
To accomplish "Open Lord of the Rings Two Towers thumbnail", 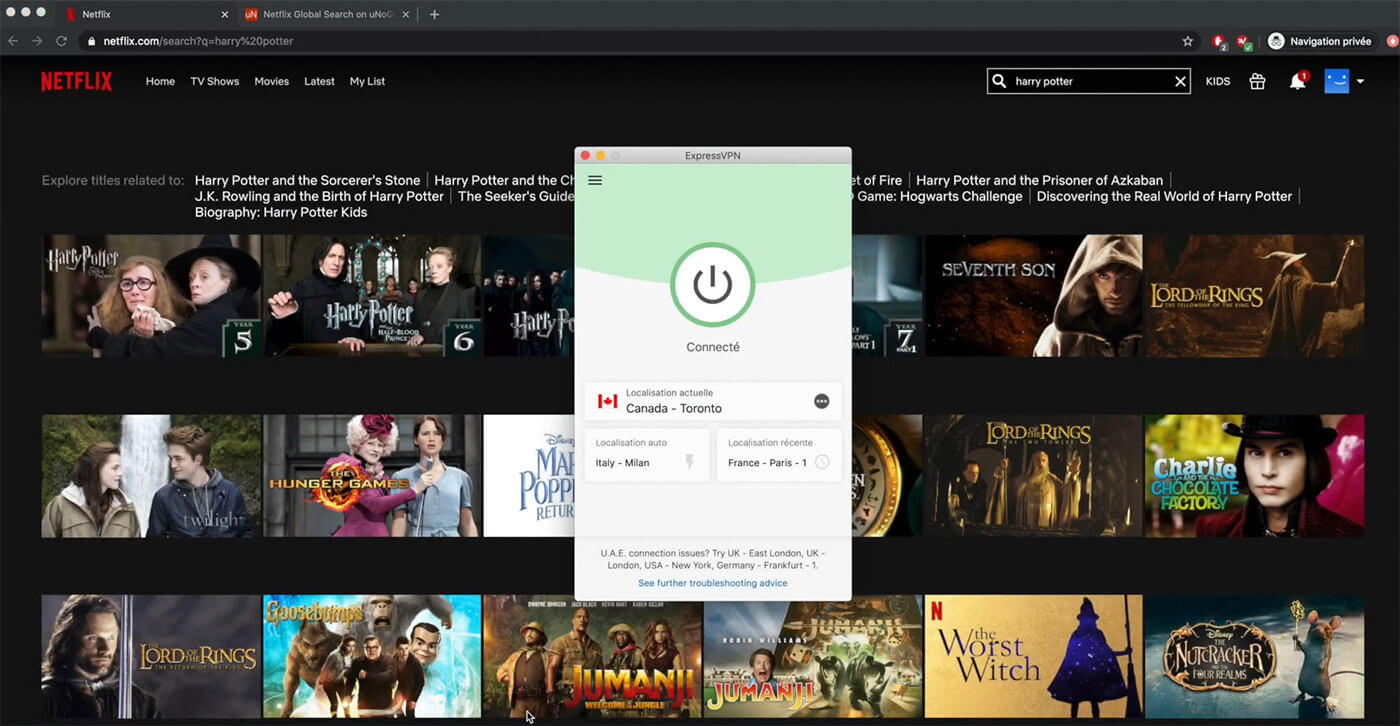I will pos(1033,476).
